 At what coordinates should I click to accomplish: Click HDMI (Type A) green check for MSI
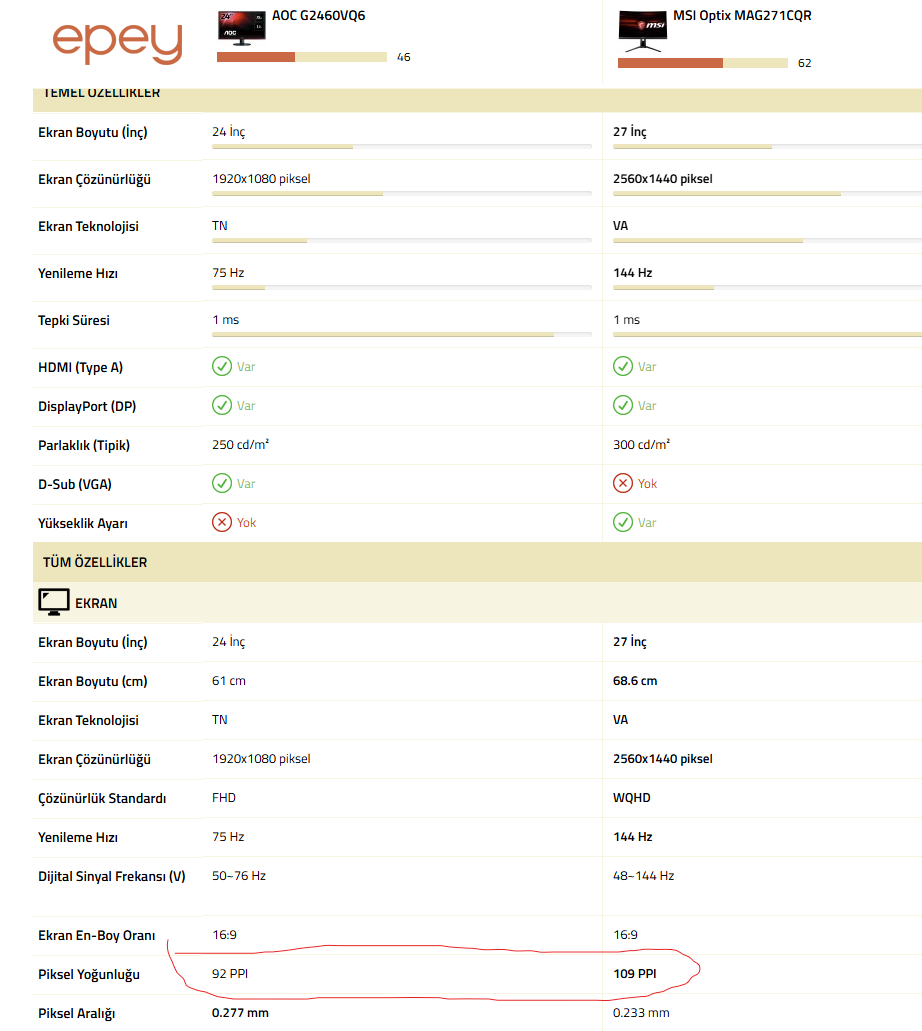point(623,366)
